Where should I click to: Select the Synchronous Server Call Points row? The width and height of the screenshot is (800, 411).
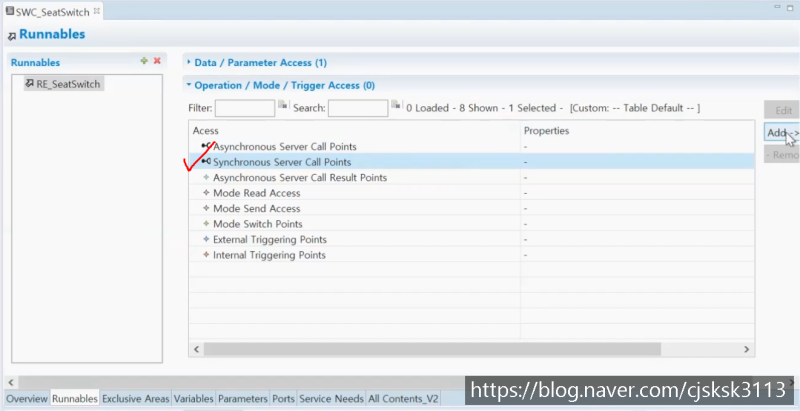[471, 162]
